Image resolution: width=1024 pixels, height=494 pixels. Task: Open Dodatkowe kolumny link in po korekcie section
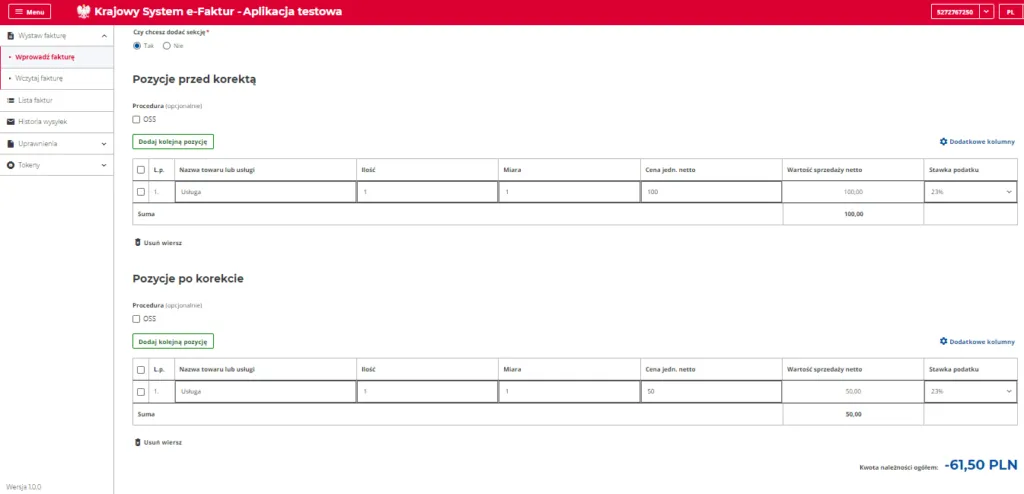click(978, 342)
